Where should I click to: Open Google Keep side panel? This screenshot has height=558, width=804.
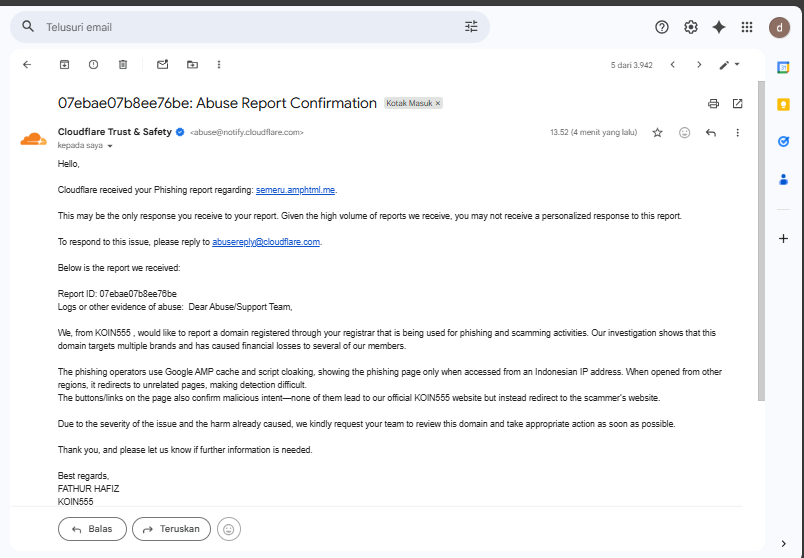tap(783, 104)
